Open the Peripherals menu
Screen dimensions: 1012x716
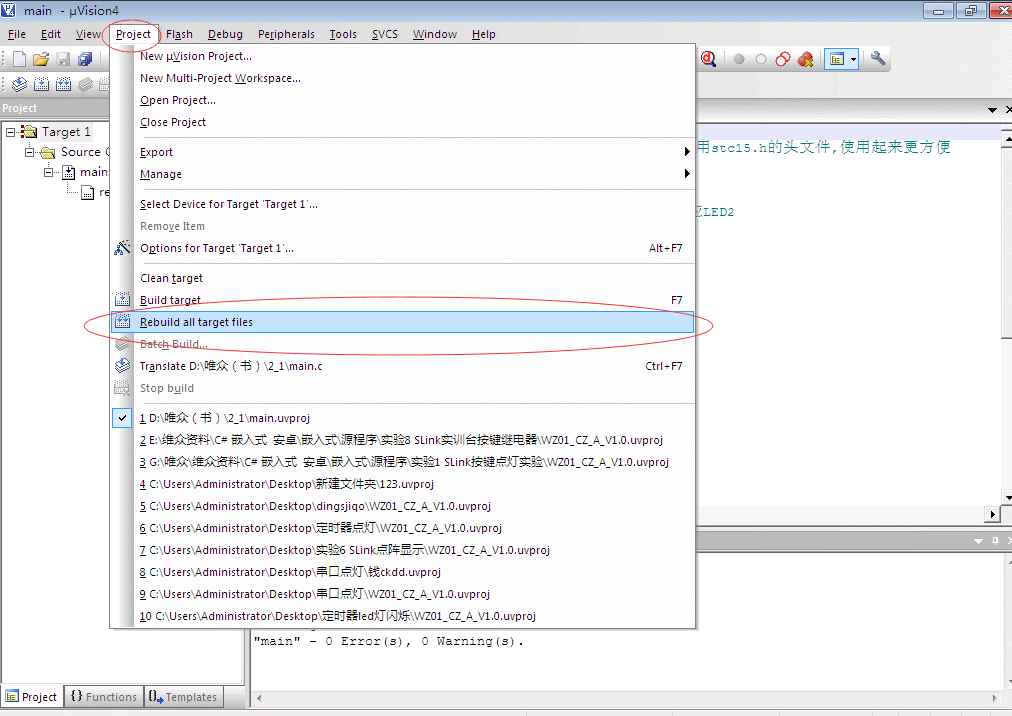click(287, 34)
